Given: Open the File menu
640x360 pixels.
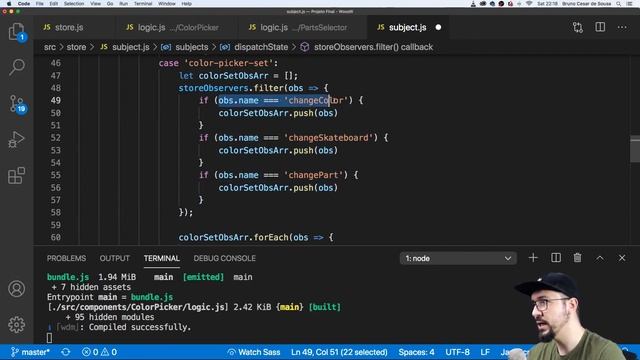Looking at the screenshot, I should click(40, 3).
